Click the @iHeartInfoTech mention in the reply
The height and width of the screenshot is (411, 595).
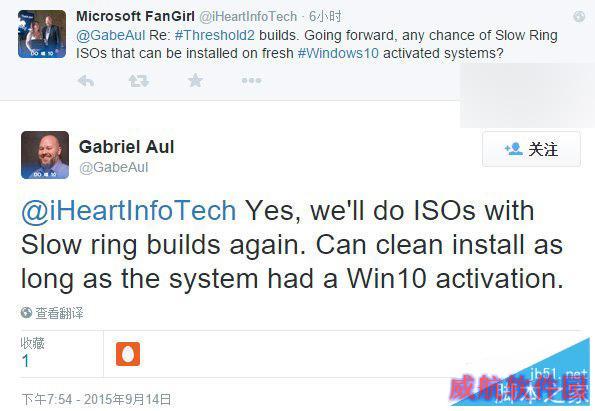click(x=129, y=210)
